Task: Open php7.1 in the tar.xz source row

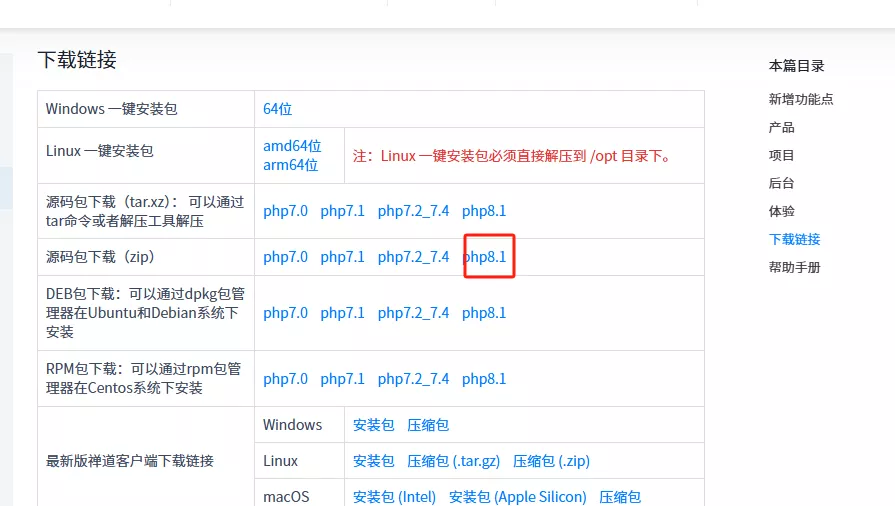Action: point(342,211)
